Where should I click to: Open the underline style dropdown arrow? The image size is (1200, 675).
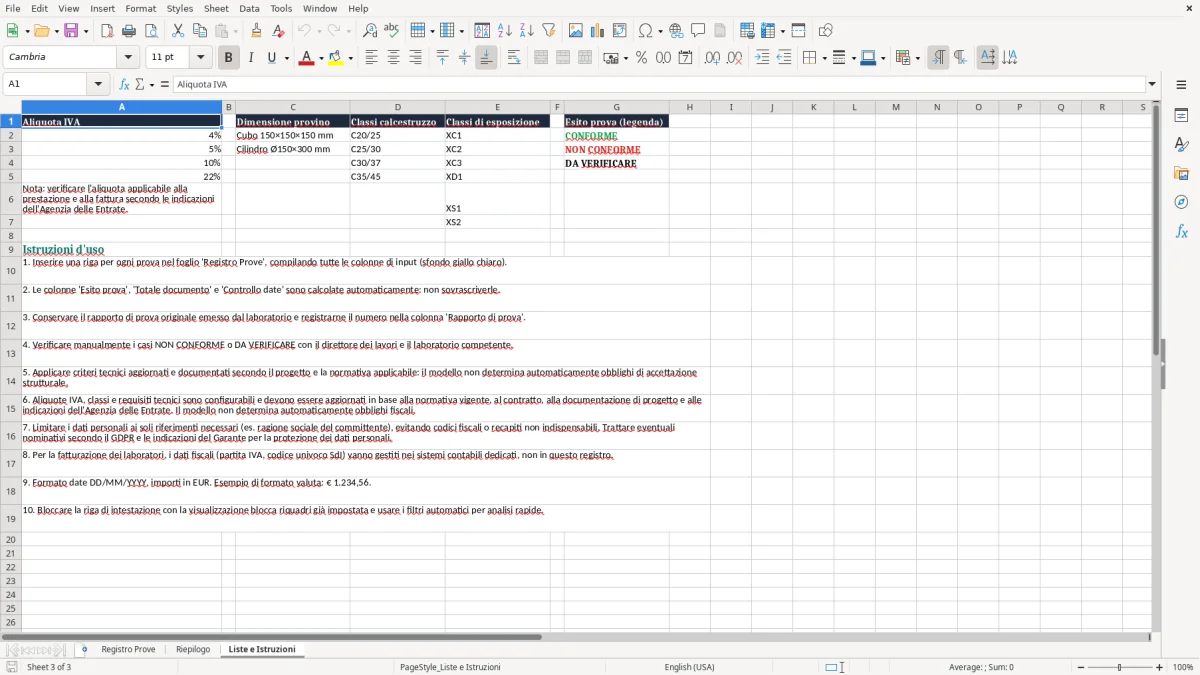287,58
